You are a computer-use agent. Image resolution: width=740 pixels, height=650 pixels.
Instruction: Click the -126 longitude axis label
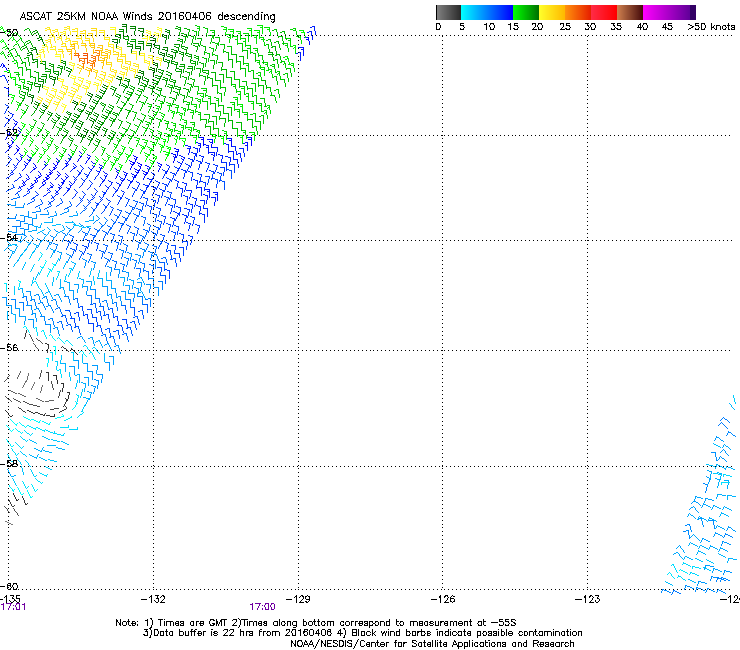[443, 599]
